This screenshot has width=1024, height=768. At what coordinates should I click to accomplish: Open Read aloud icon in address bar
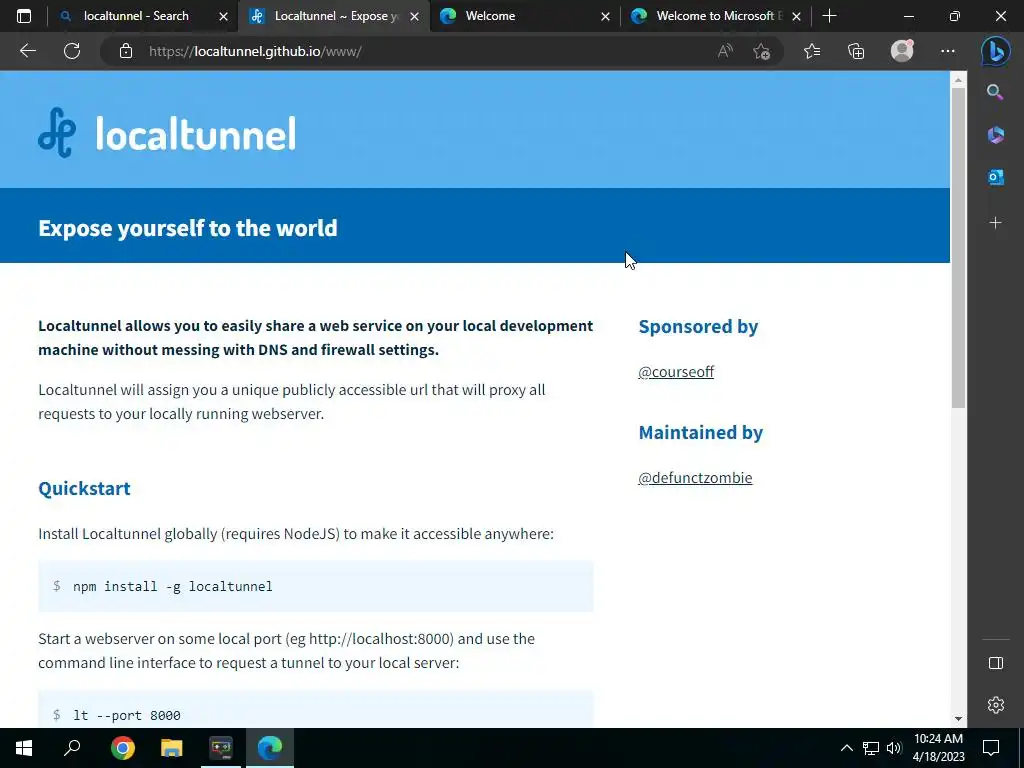coord(725,51)
